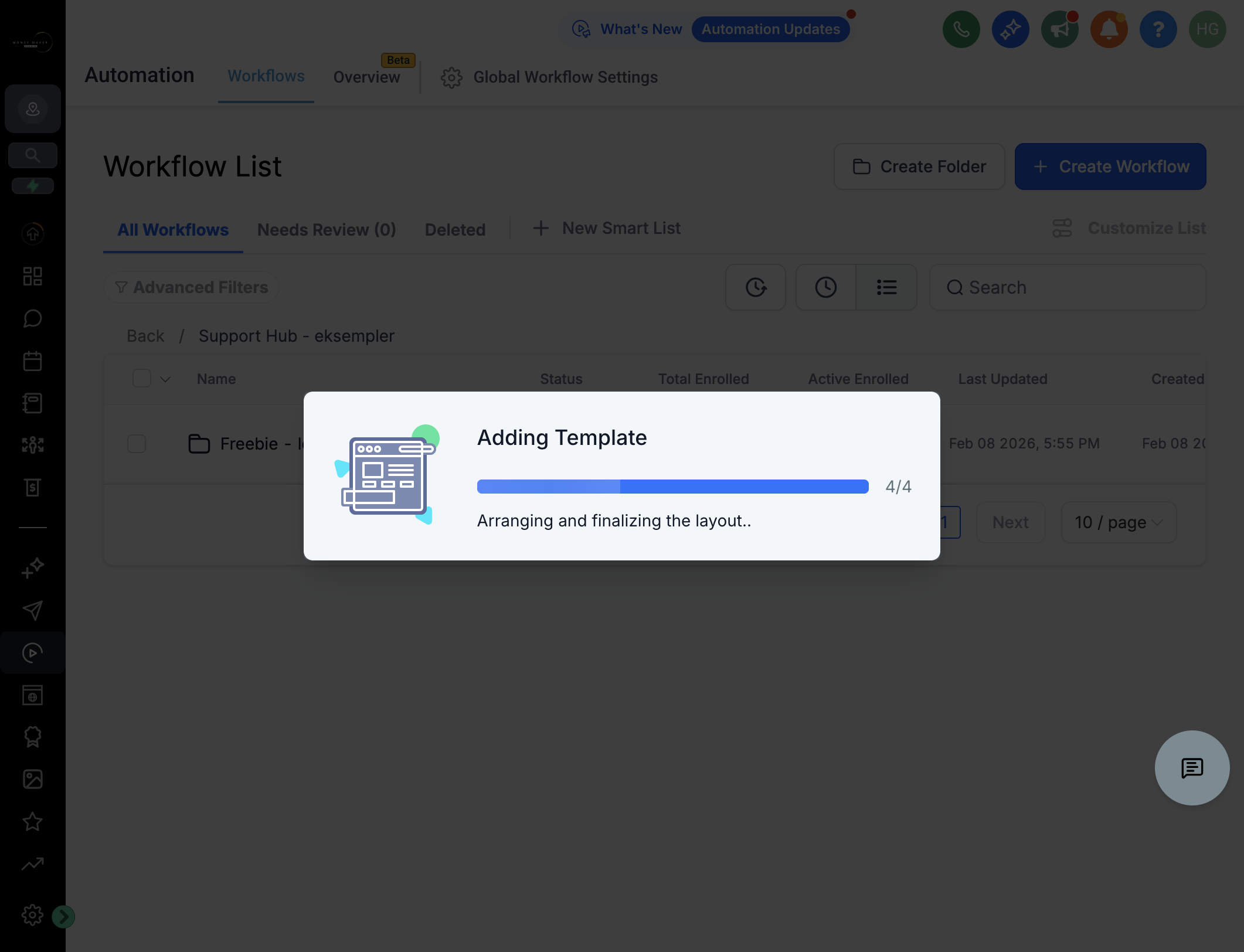Open the HG user avatar menu
This screenshot has height=952, width=1244.
point(1207,29)
